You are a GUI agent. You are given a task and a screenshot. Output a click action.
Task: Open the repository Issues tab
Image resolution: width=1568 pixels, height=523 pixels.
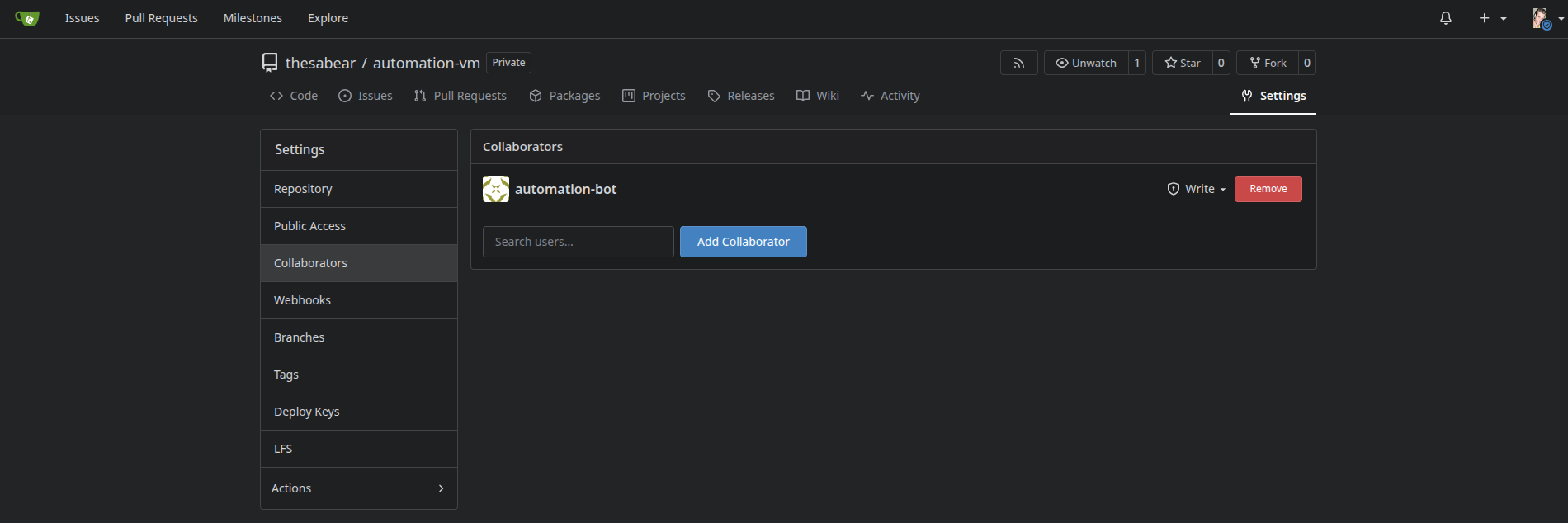[366, 96]
